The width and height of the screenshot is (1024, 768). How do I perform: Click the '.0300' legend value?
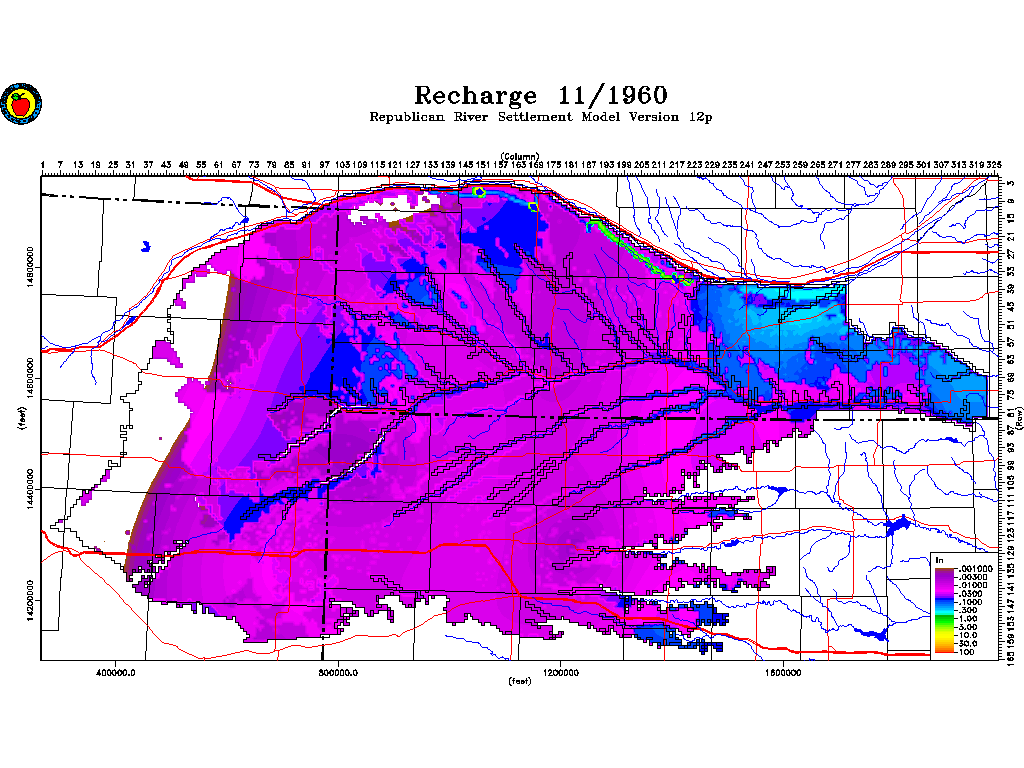coord(970,594)
